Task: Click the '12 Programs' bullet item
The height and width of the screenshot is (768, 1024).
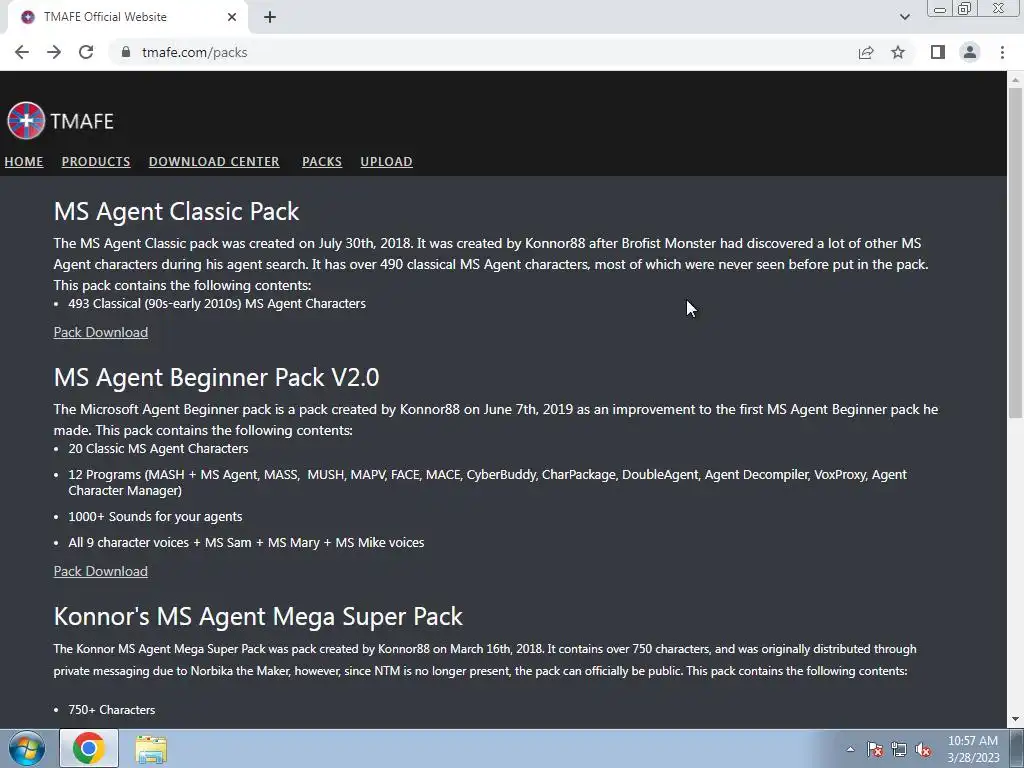Action: (487, 483)
